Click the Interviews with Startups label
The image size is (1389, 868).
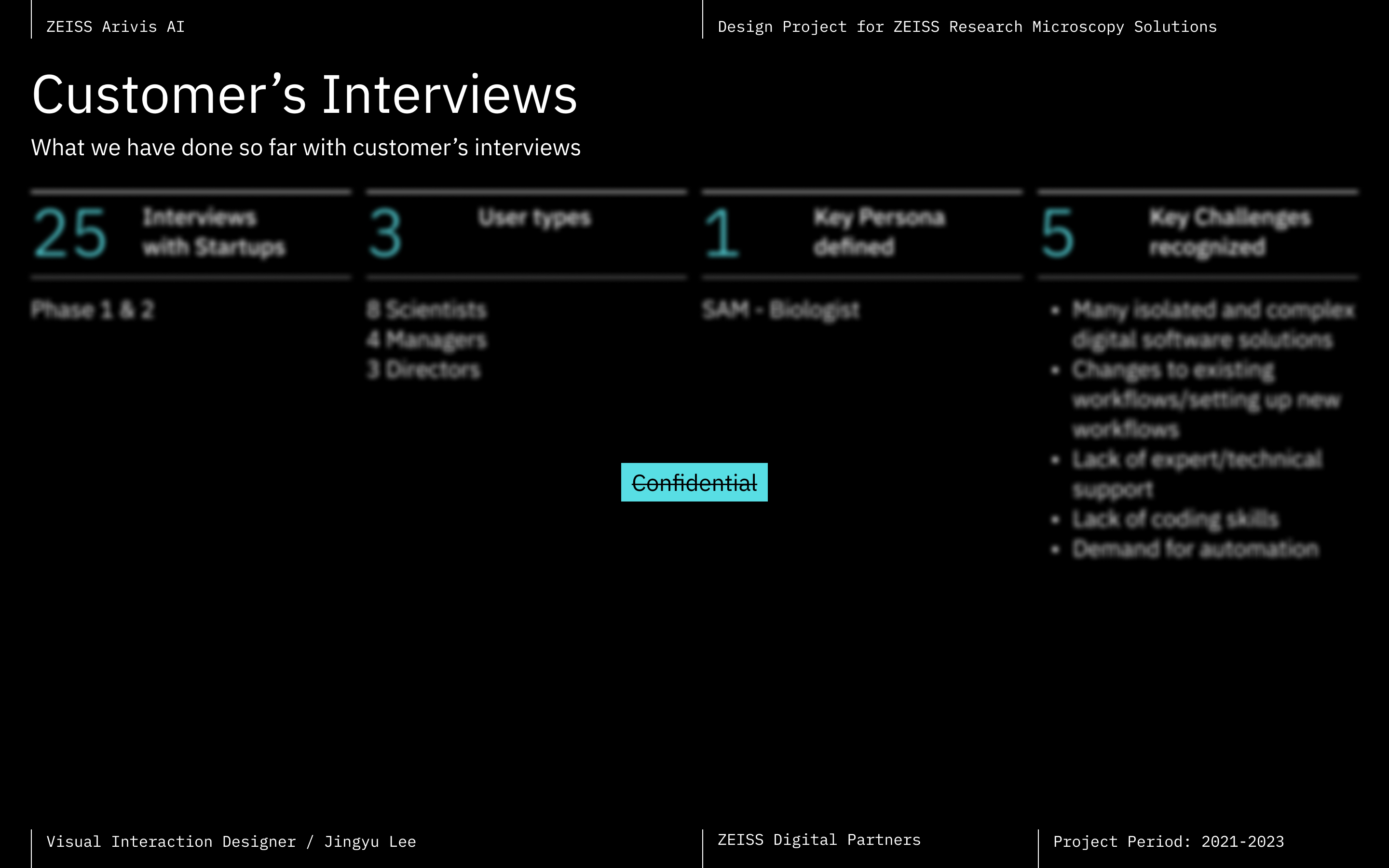pyautogui.click(x=214, y=232)
